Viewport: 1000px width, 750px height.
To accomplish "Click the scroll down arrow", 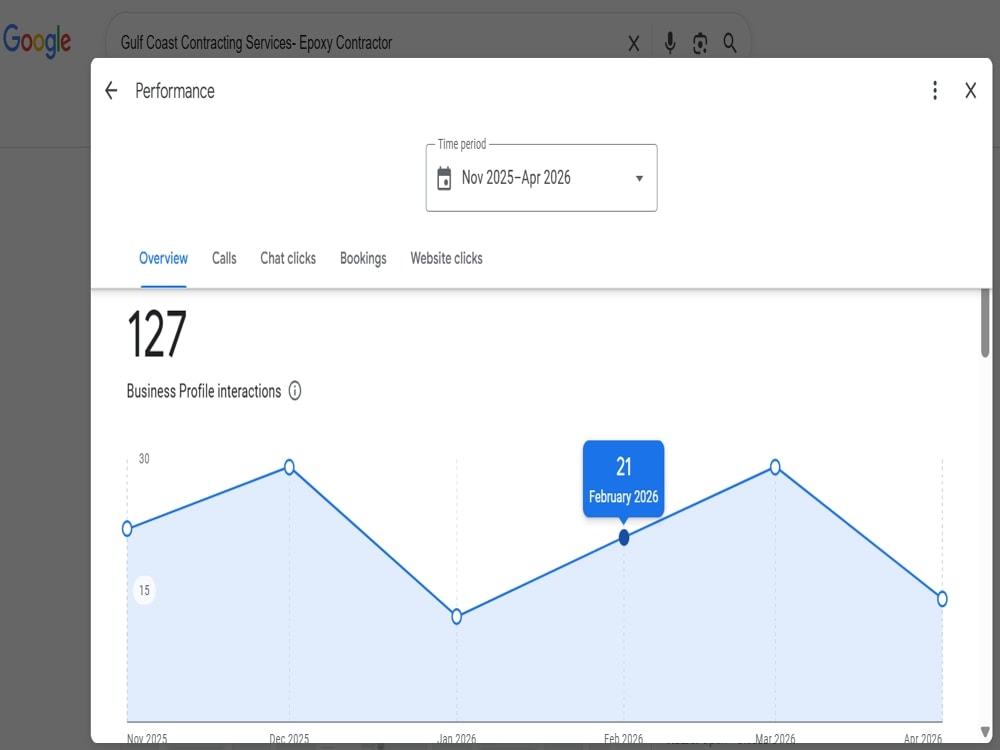I will [x=985, y=732].
